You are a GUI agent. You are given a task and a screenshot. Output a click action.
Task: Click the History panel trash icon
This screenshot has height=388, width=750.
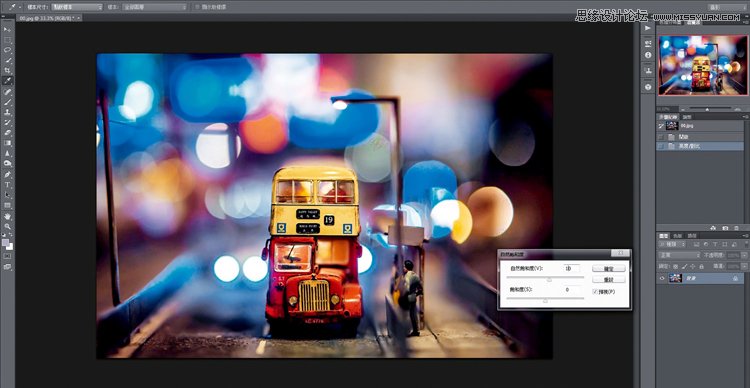point(736,228)
